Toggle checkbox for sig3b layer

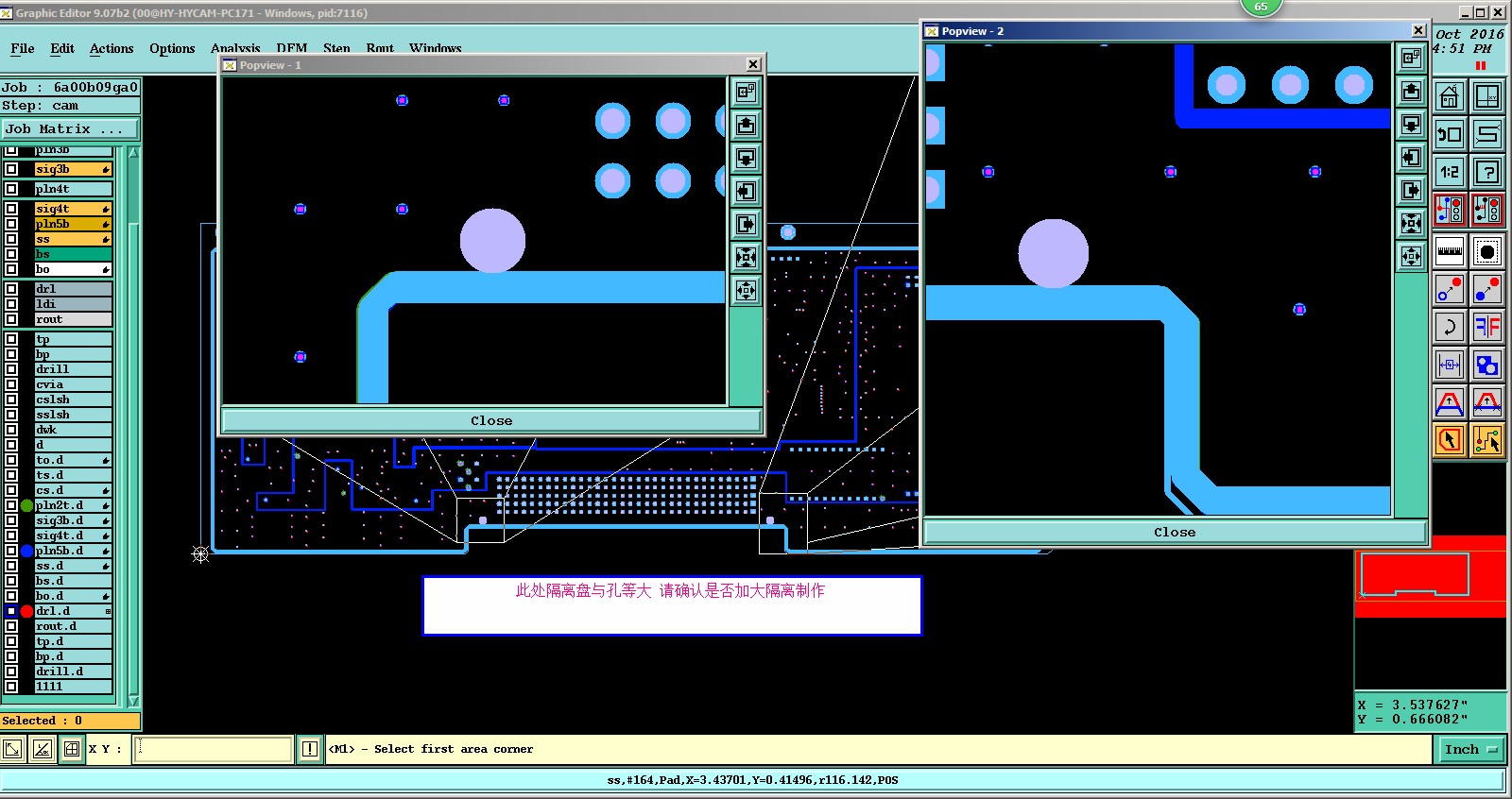click(11, 169)
